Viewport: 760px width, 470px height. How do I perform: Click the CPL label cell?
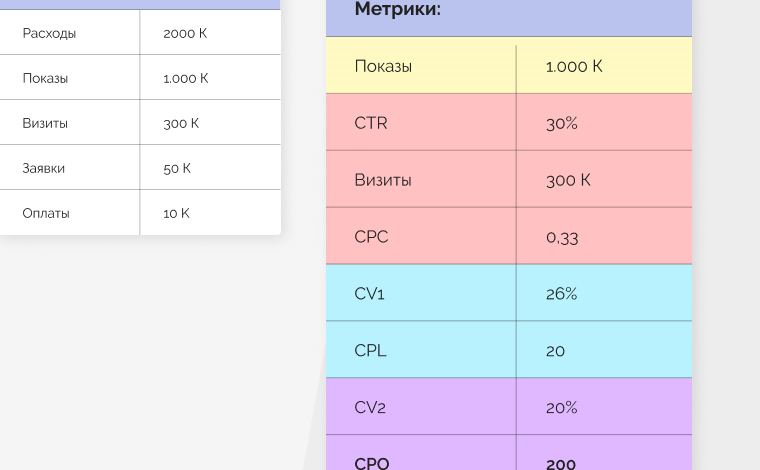tap(370, 351)
